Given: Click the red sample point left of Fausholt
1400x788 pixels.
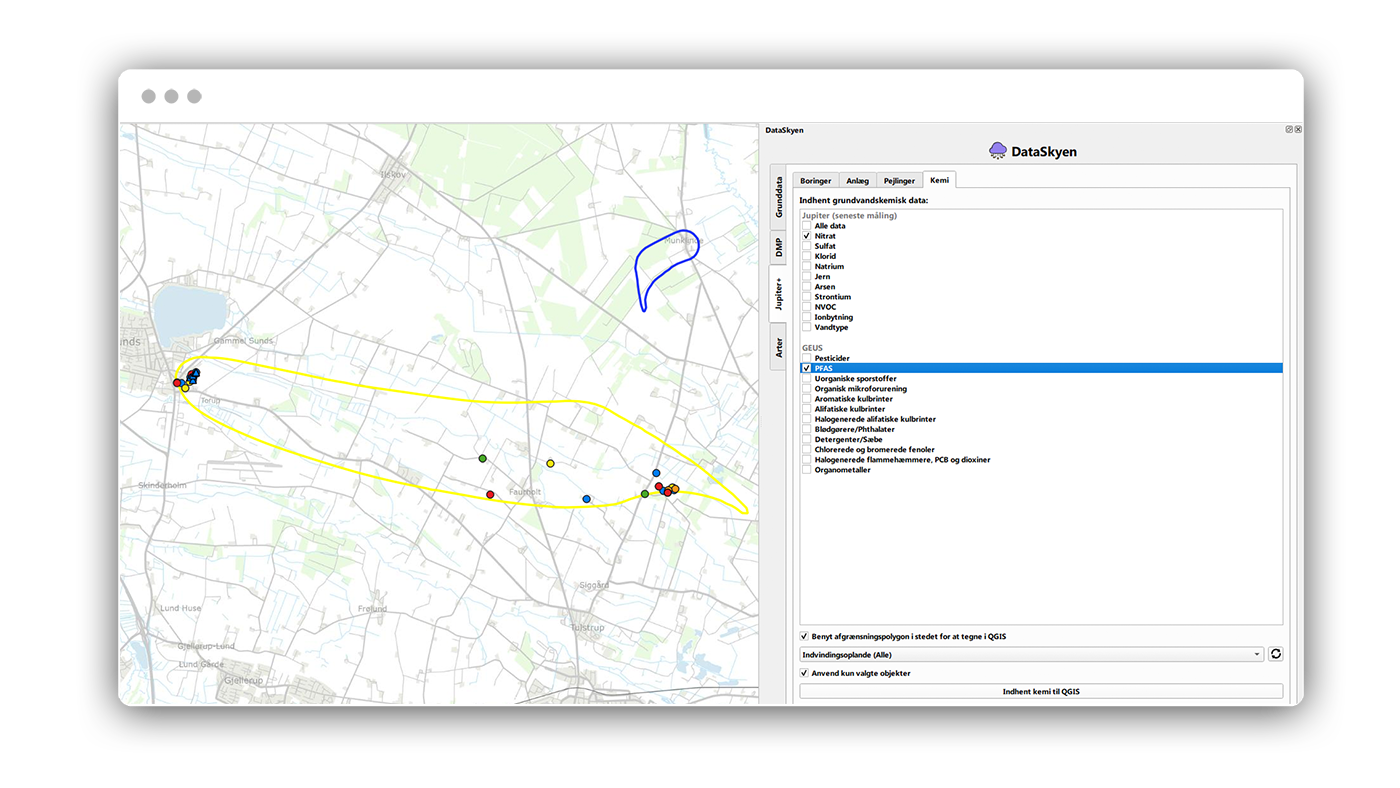Looking at the screenshot, I should (x=490, y=495).
